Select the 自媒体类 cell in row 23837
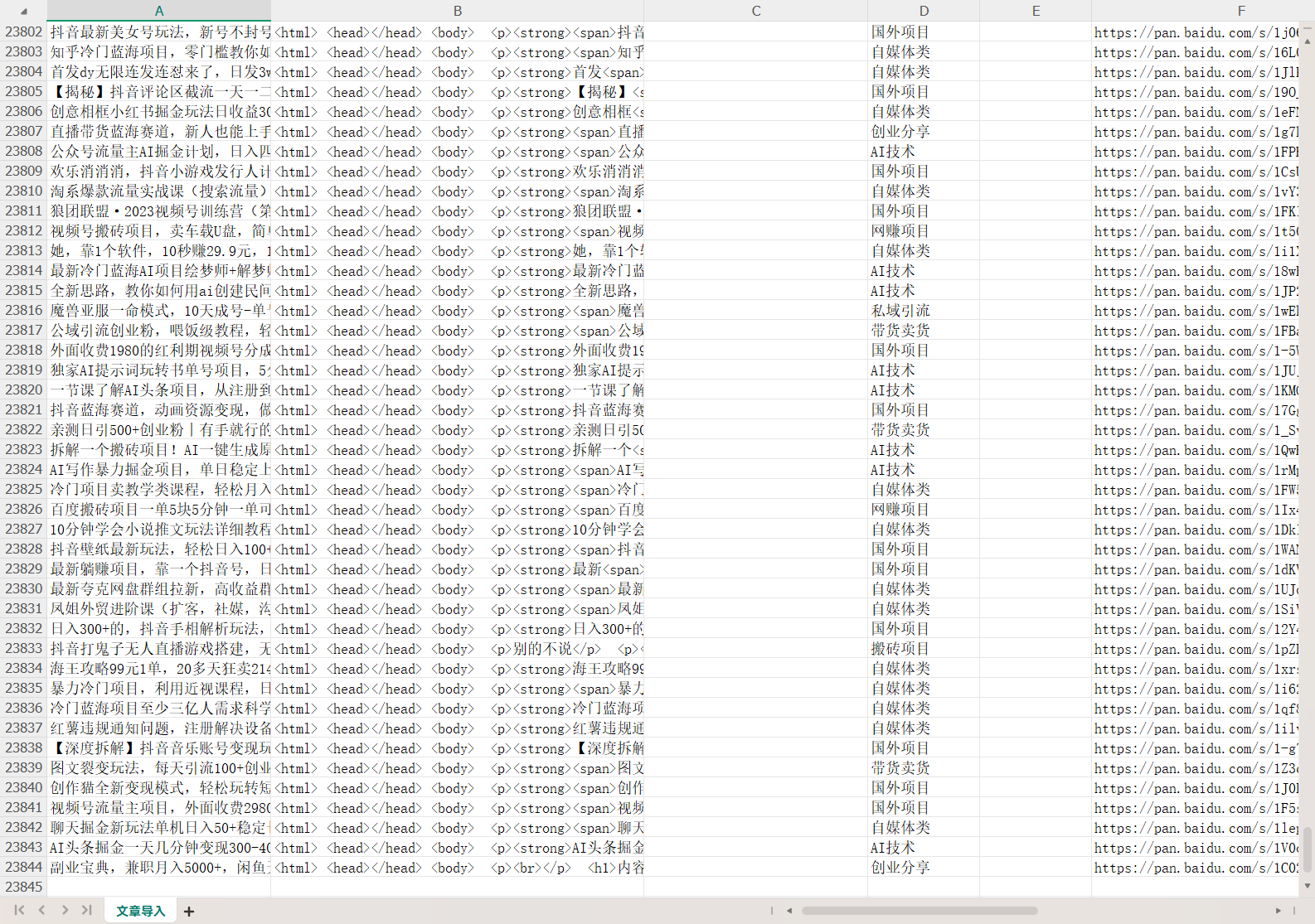1315x924 pixels. tap(924, 728)
